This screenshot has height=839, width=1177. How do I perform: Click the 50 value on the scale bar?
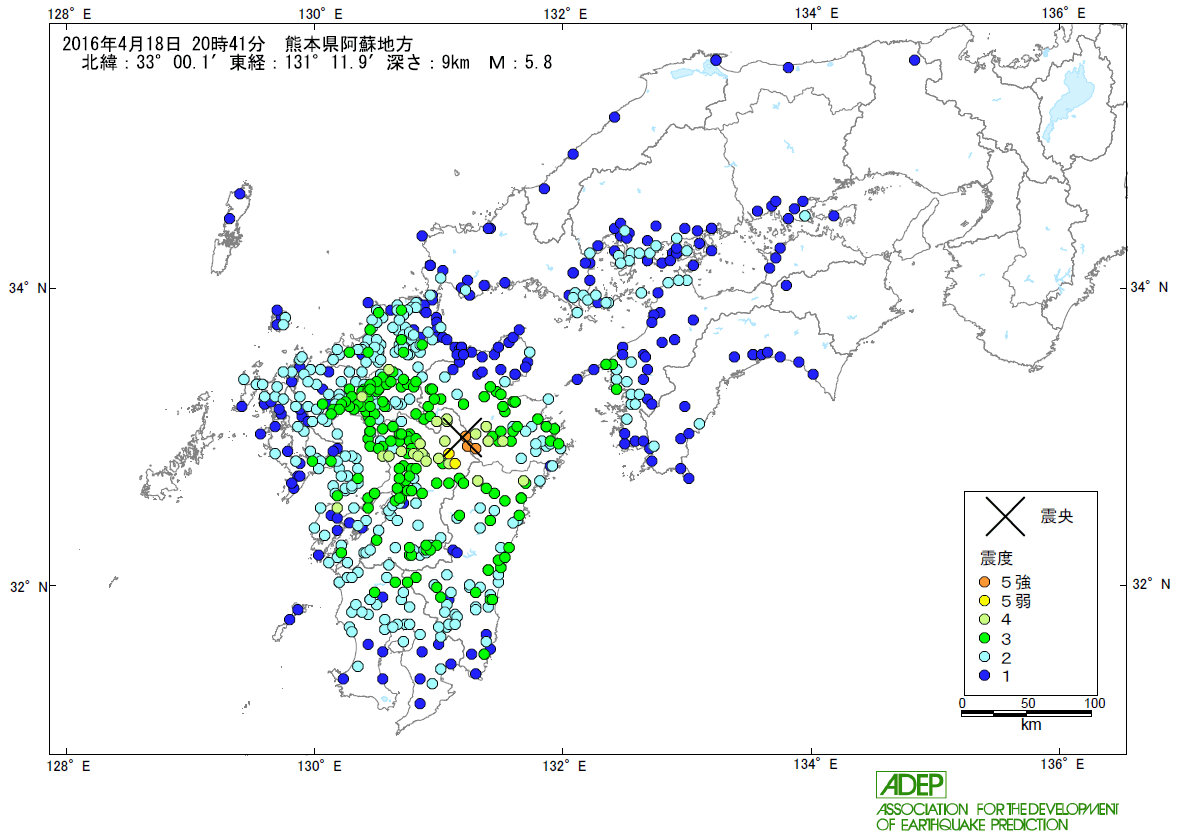pyautogui.click(x=1028, y=703)
